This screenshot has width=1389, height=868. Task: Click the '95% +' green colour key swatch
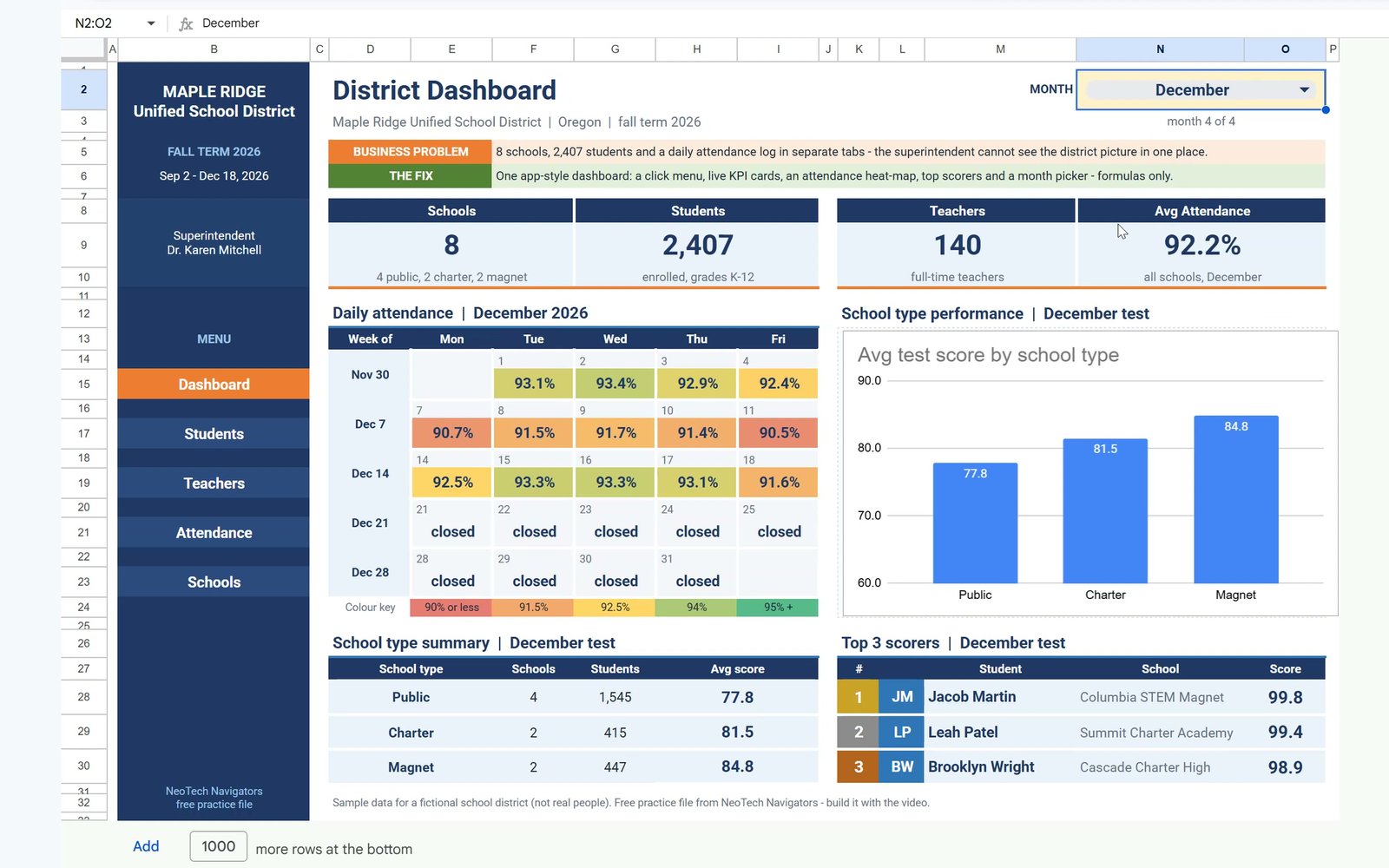[x=778, y=608]
